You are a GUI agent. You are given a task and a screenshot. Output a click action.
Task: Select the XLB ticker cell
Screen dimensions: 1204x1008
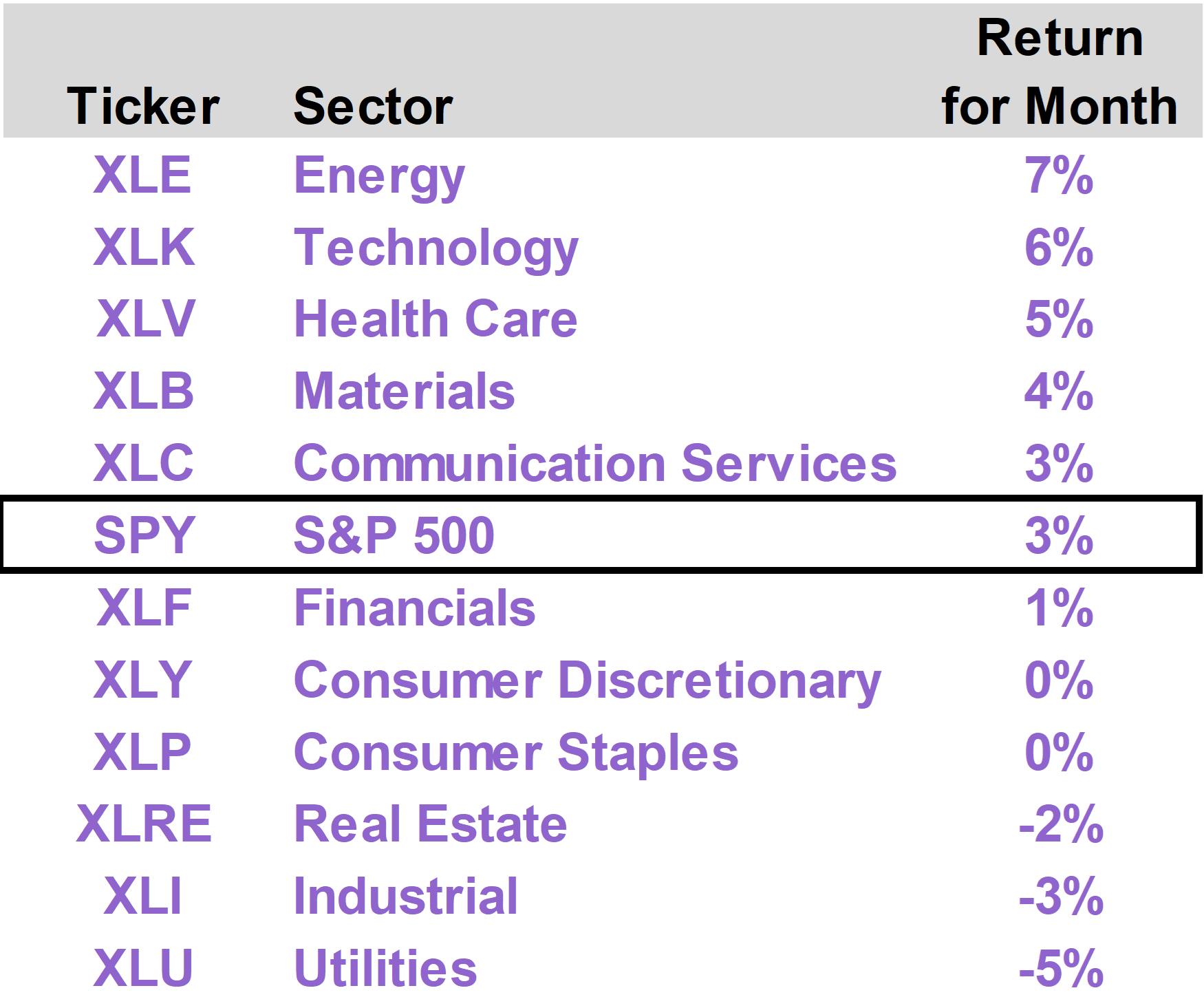(x=144, y=392)
